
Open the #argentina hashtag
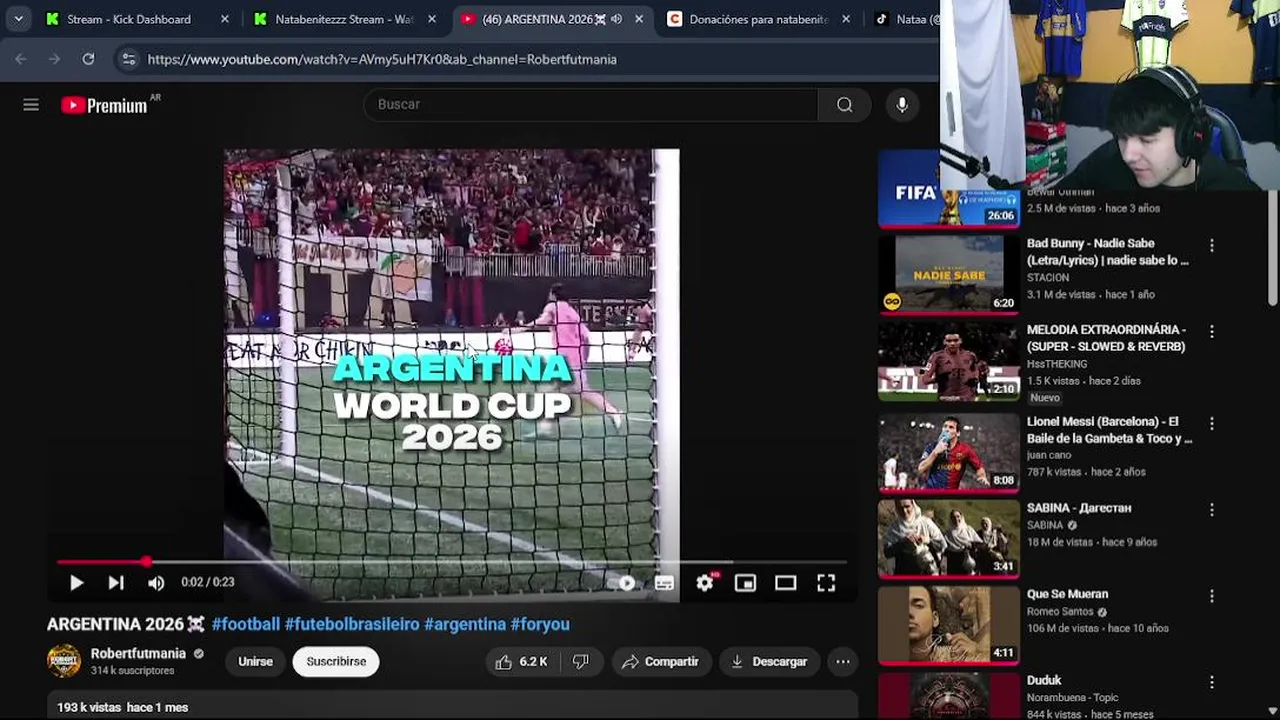tap(465, 624)
